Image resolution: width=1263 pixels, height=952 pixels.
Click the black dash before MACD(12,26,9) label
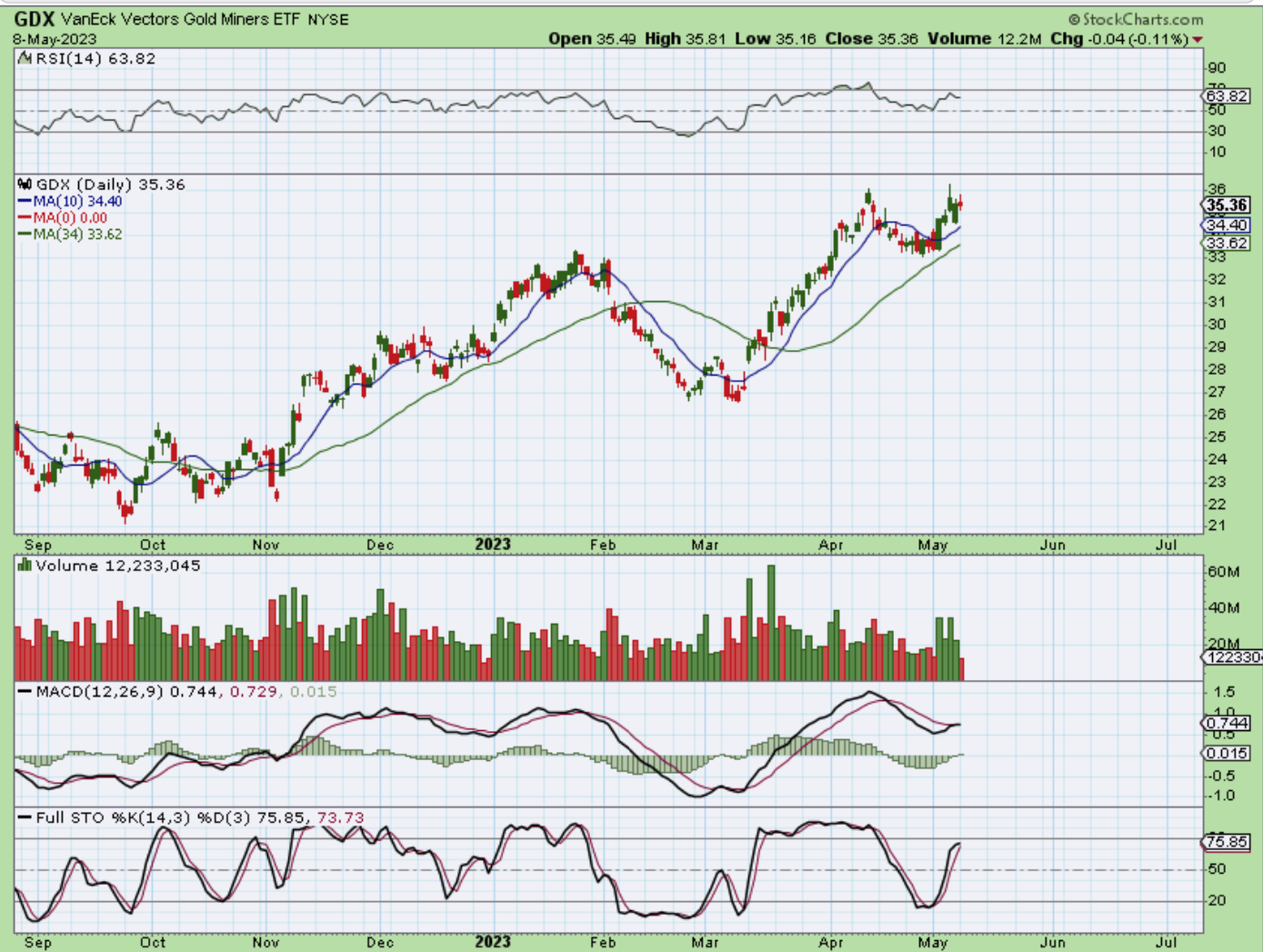[25, 692]
